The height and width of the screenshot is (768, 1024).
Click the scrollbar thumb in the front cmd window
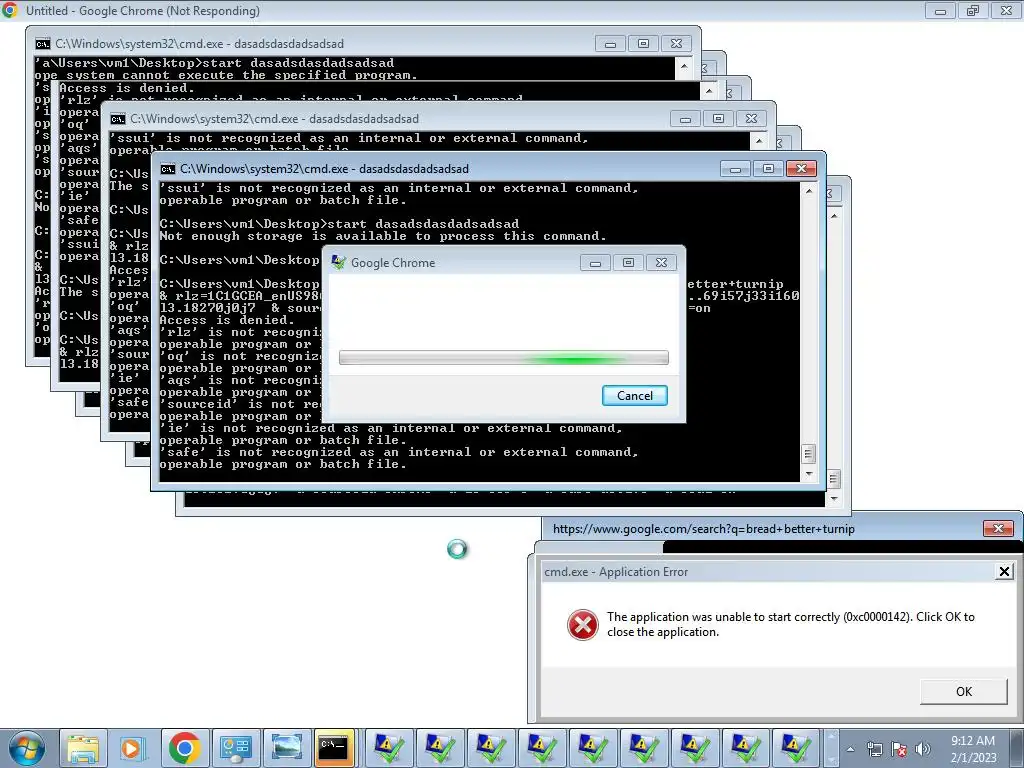tap(809, 453)
